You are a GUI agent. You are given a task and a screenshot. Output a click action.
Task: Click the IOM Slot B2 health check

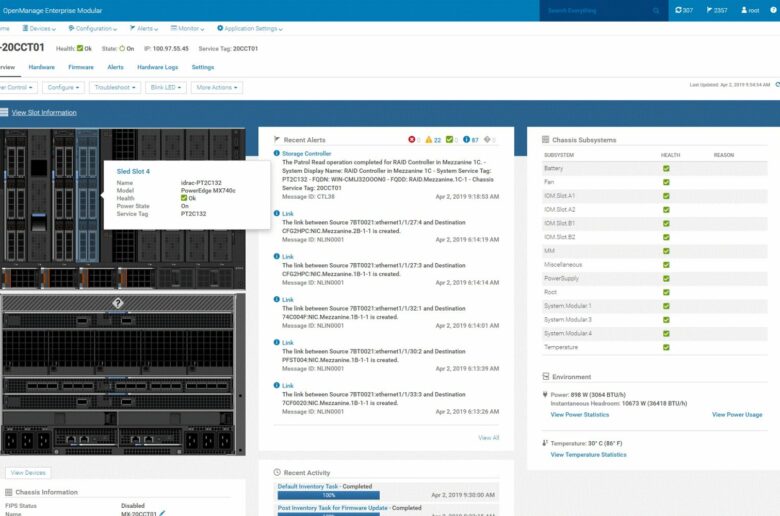666,237
